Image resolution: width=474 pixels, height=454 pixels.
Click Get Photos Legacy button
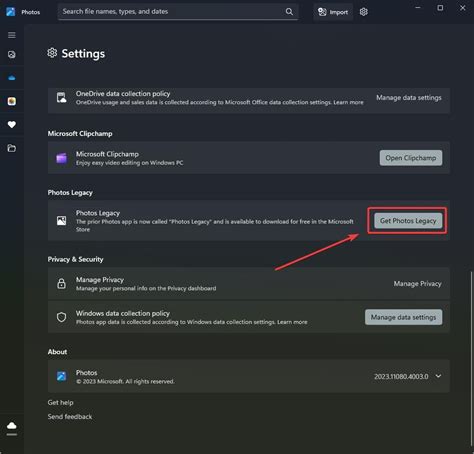point(408,221)
